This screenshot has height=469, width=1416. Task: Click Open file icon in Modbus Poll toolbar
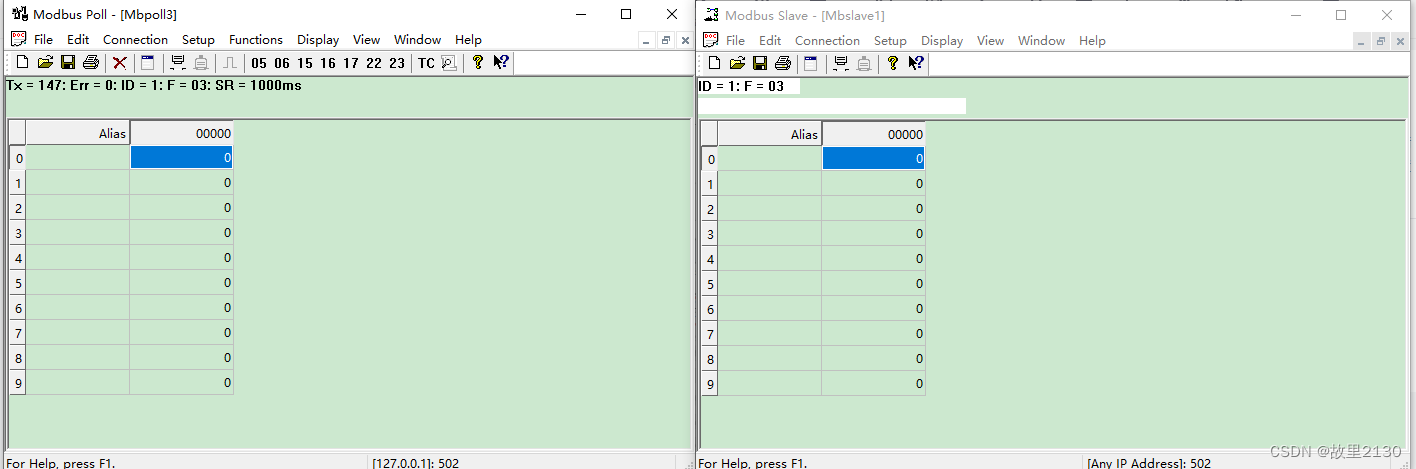click(x=45, y=63)
